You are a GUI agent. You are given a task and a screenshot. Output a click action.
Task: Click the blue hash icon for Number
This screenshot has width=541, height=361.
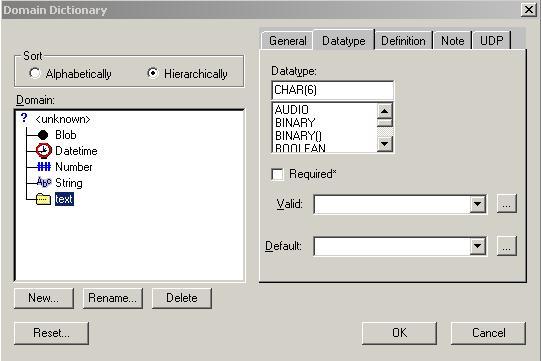click(x=44, y=167)
